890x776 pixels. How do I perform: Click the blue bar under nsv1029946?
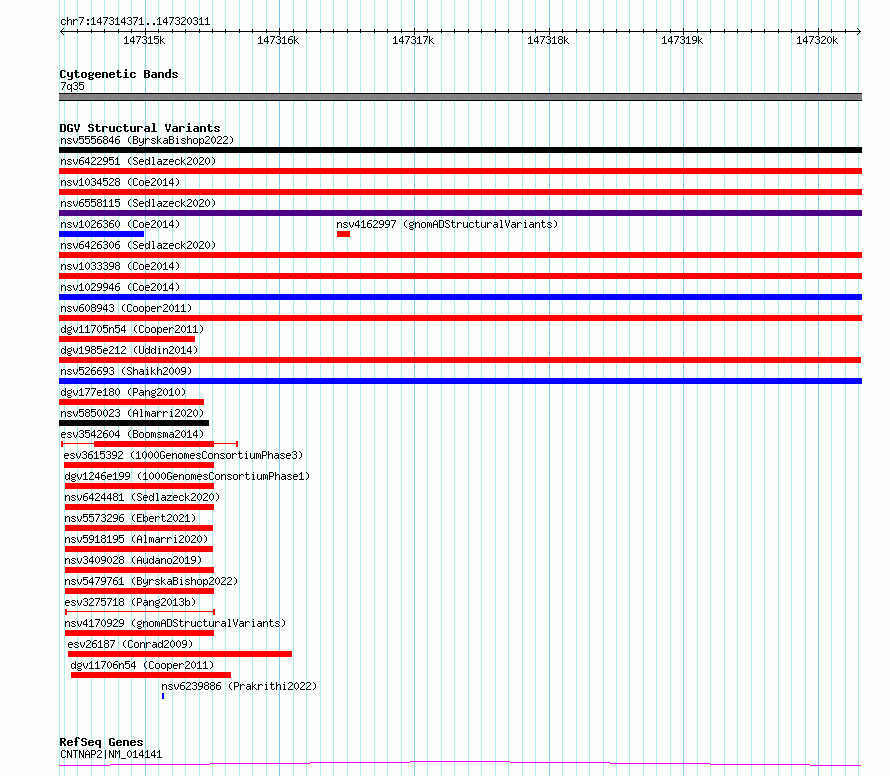[x=460, y=297]
